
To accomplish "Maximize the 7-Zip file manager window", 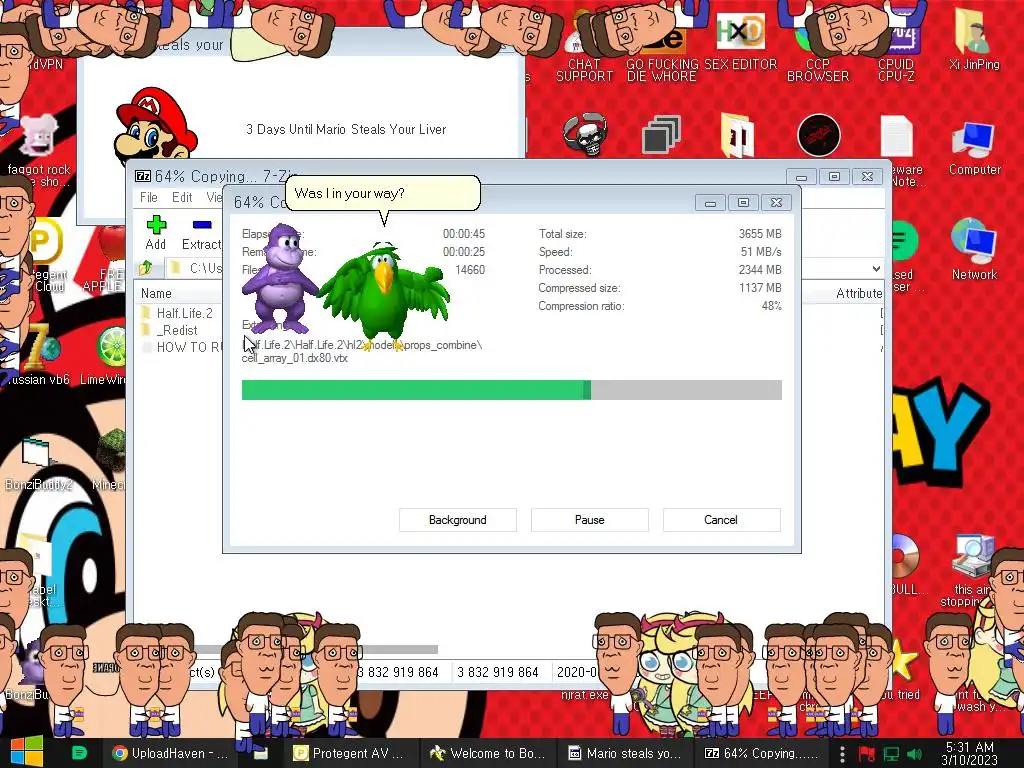I will click(x=834, y=176).
